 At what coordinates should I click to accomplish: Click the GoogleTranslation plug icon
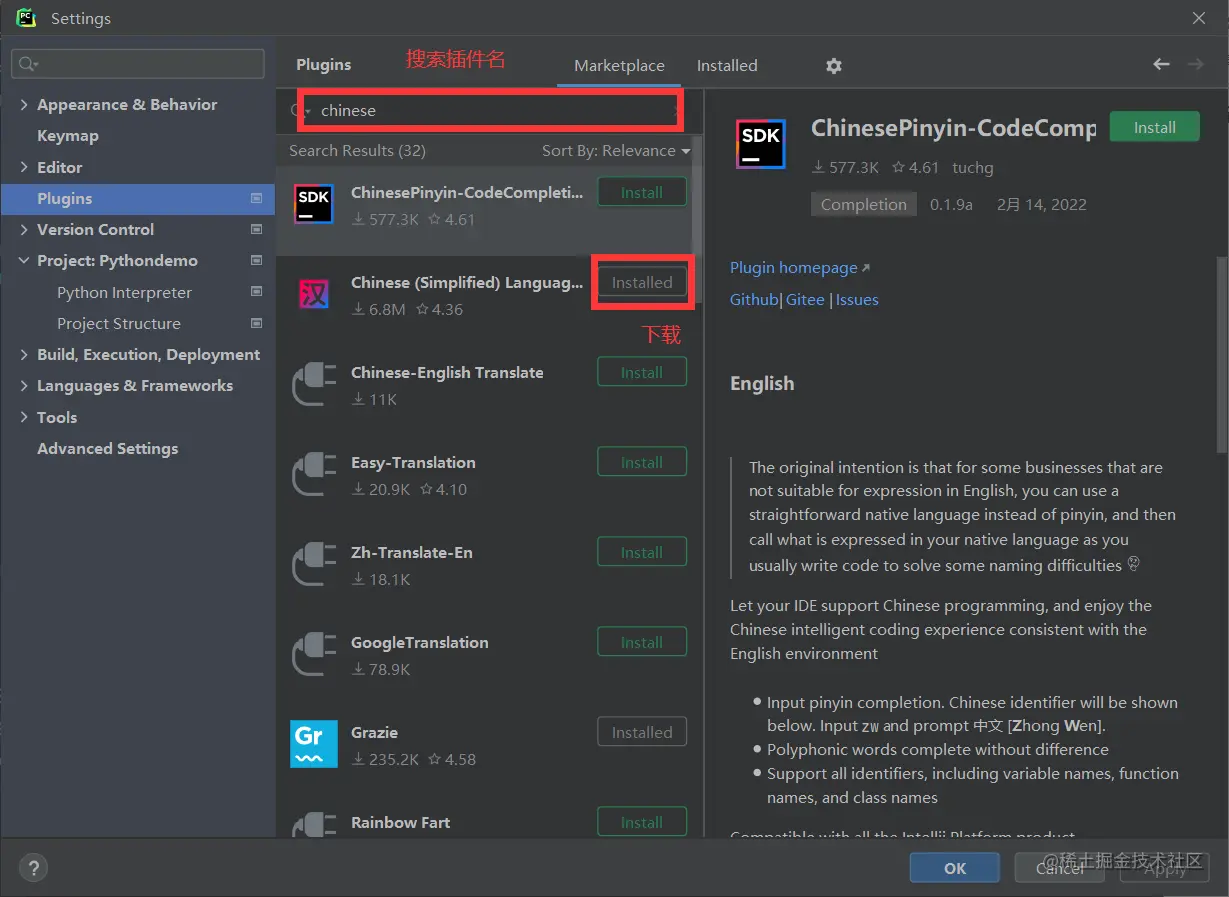pyautogui.click(x=314, y=654)
